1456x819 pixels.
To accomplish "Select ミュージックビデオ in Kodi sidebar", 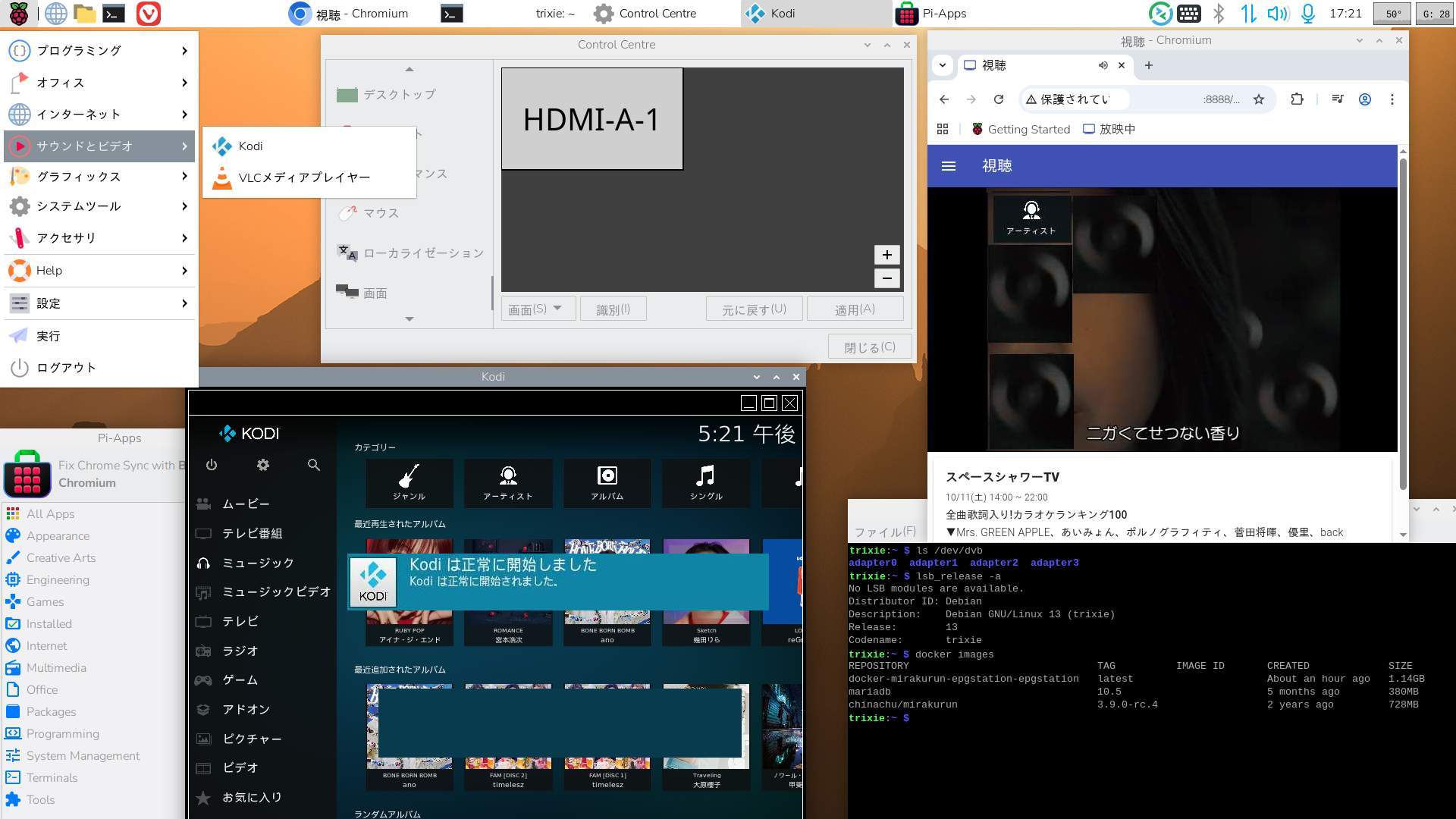I will coord(276,591).
